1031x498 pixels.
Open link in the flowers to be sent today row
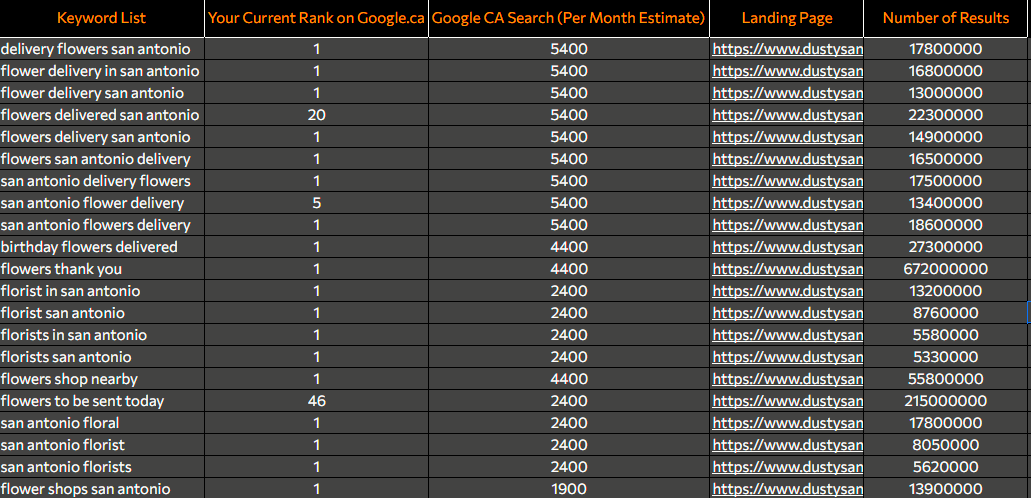pyautogui.click(x=787, y=401)
